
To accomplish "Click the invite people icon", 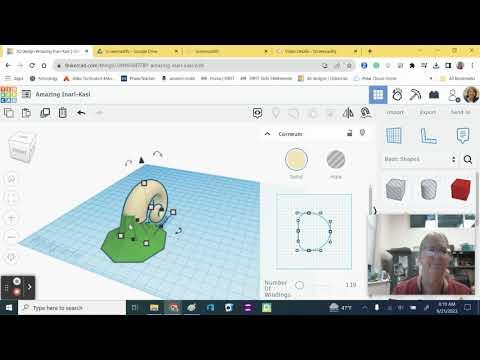I will point(453,95).
